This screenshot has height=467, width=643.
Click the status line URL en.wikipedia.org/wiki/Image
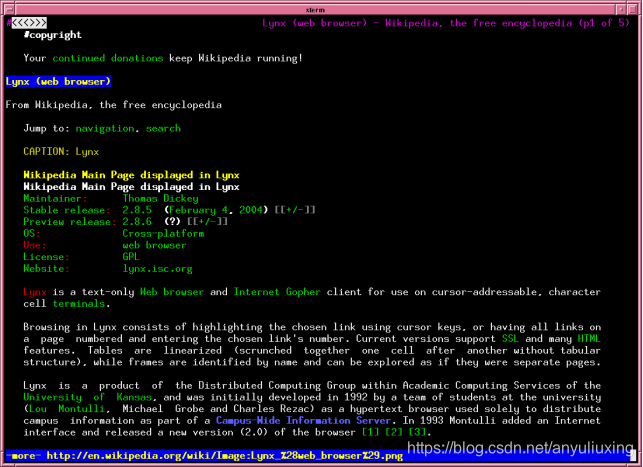225,456
